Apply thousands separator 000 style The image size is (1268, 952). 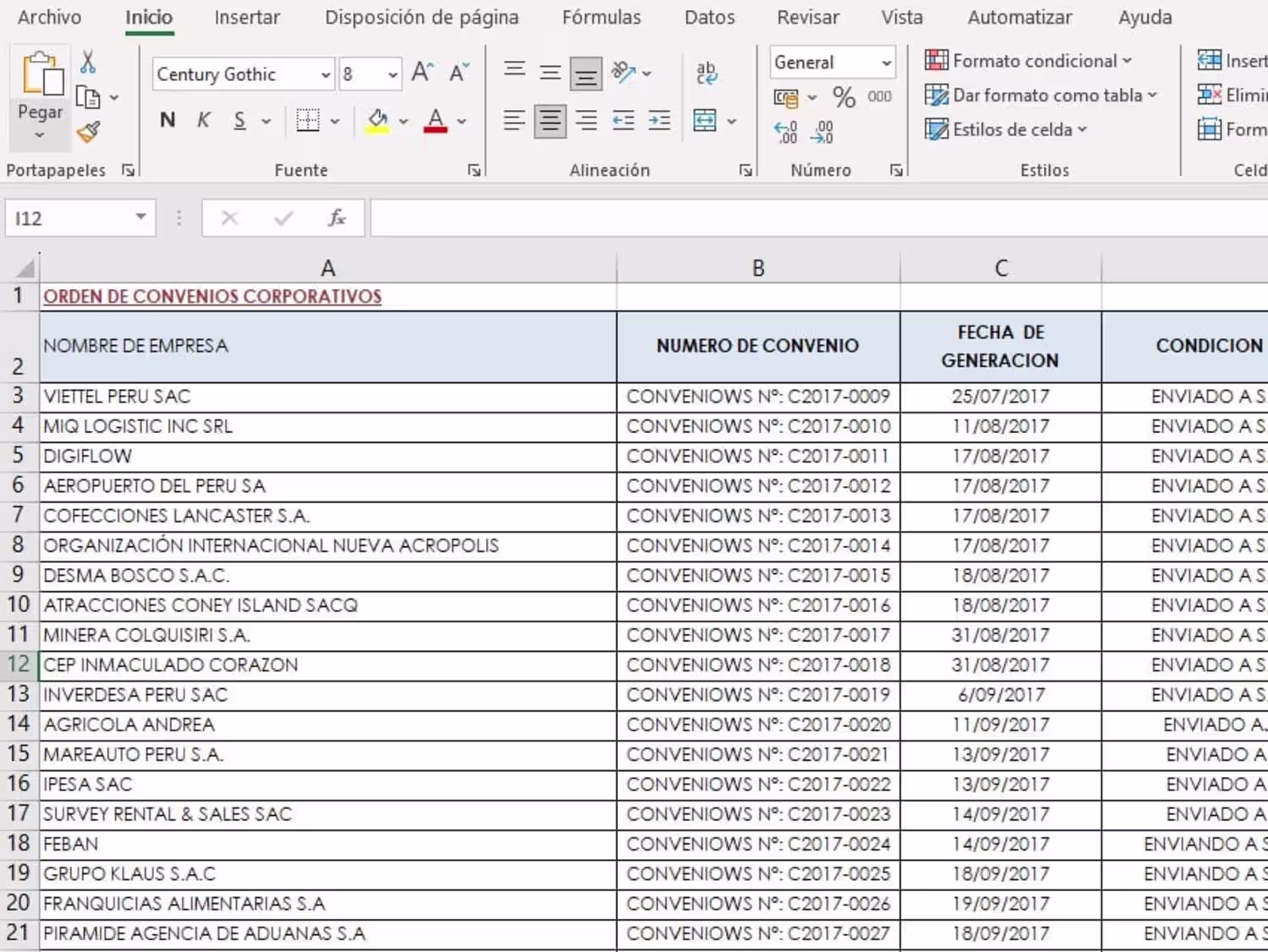click(879, 96)
